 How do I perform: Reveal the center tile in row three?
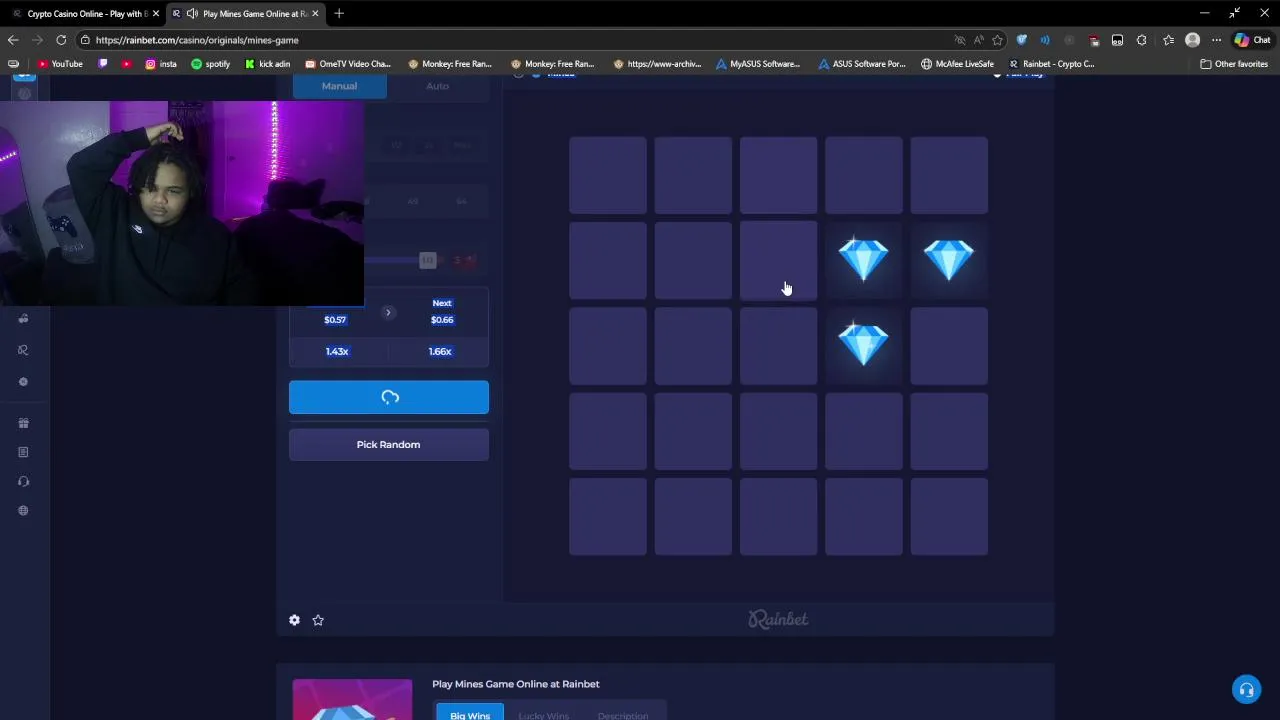[x=779, y=346]
